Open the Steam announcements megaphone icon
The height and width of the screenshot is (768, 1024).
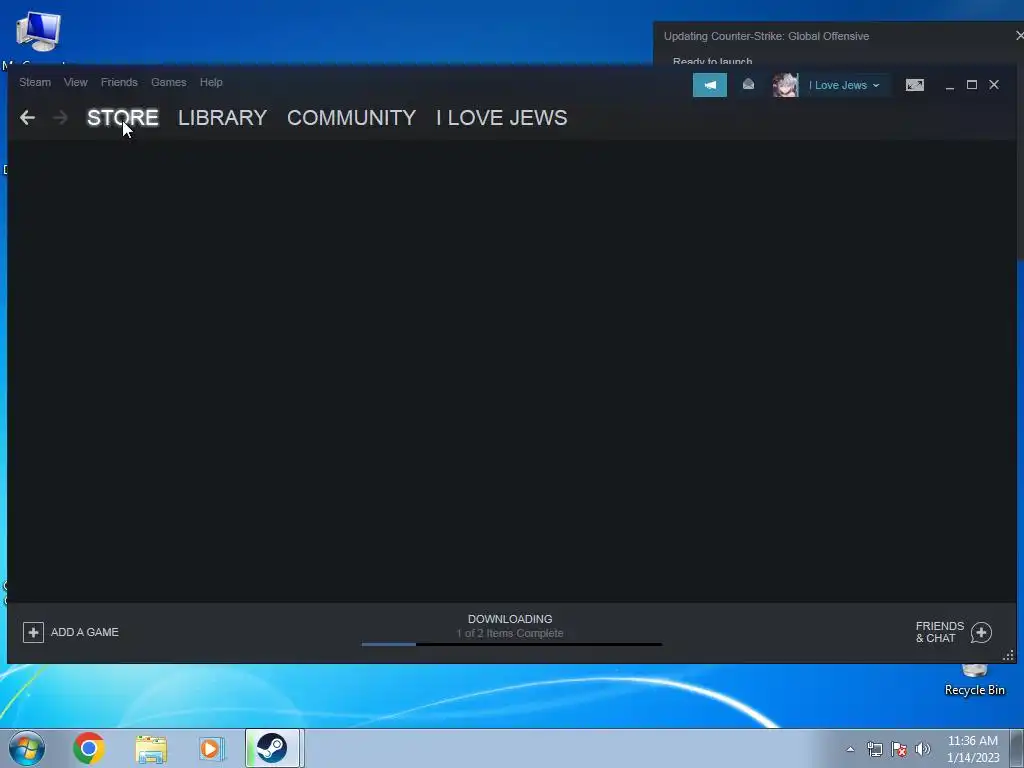[709, 85]
